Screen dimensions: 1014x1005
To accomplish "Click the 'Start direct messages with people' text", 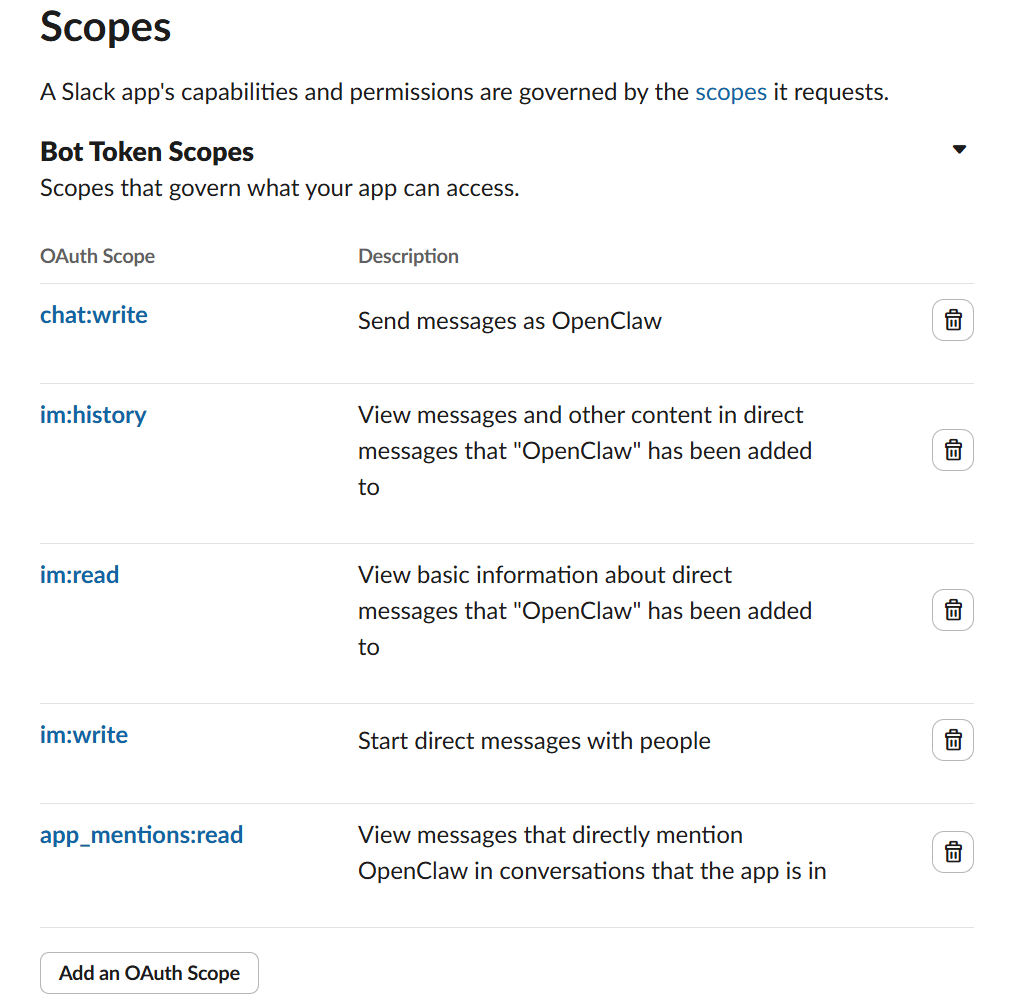I will (534, 741).
